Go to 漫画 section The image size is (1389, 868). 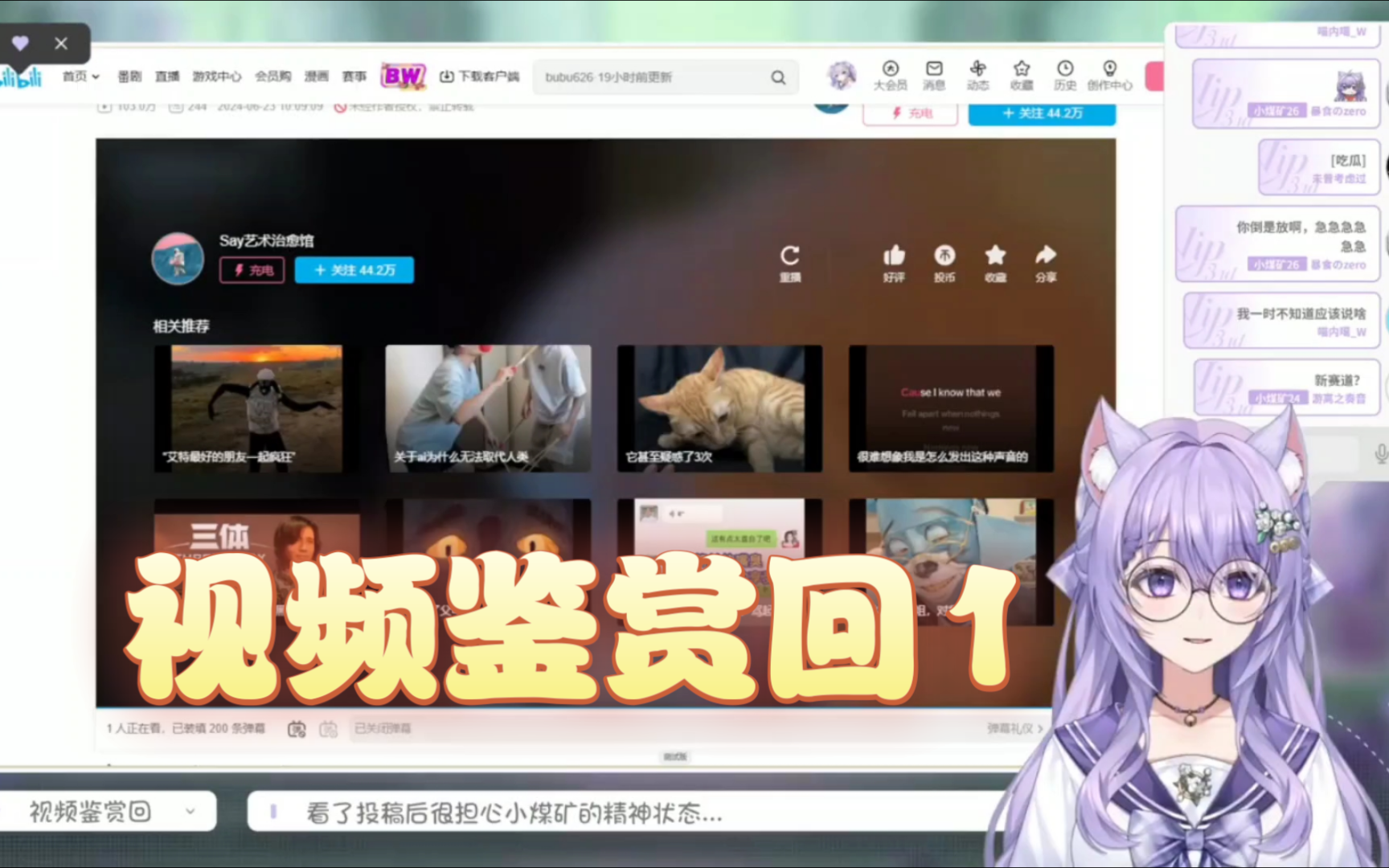pos(316,76)
